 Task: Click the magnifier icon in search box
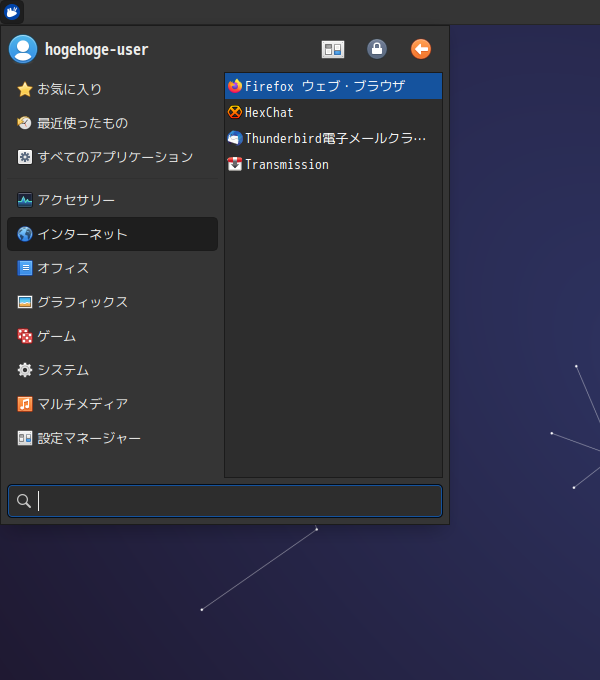[24, 501]
